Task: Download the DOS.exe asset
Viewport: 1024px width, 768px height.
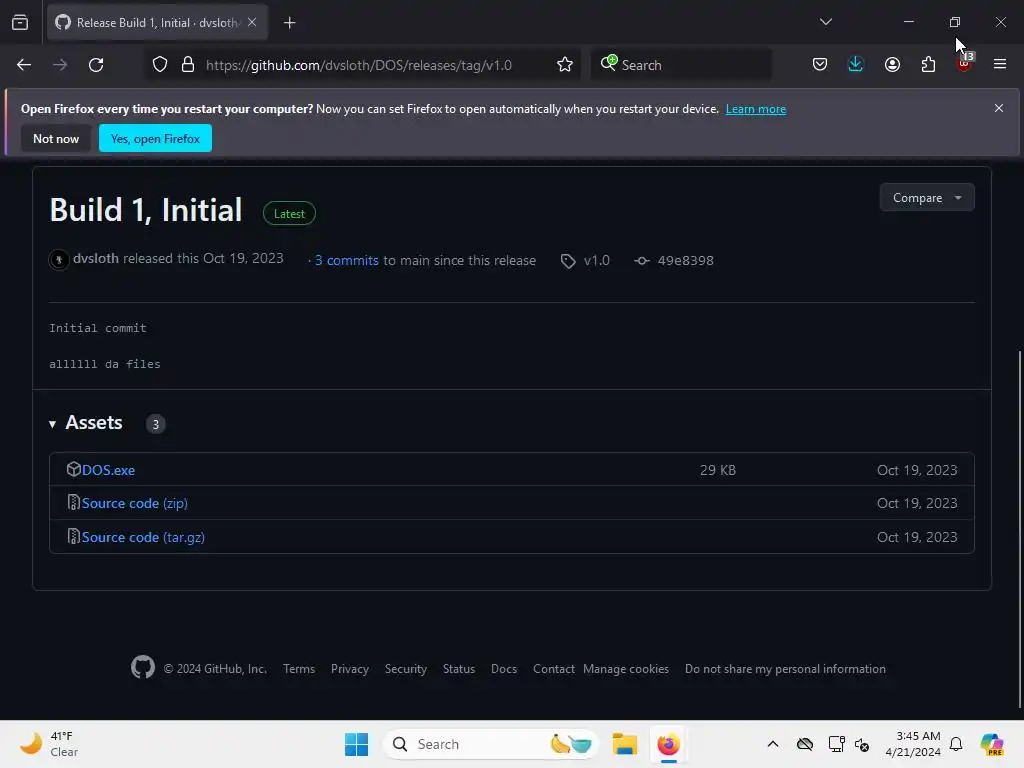Action: point(108,470)
